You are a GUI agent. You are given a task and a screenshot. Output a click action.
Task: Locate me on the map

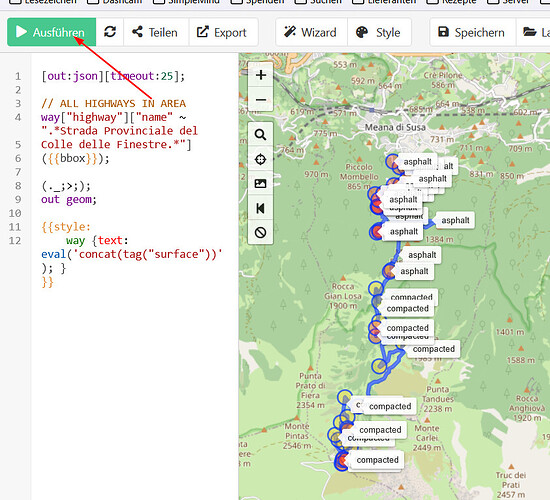[260, 159]
